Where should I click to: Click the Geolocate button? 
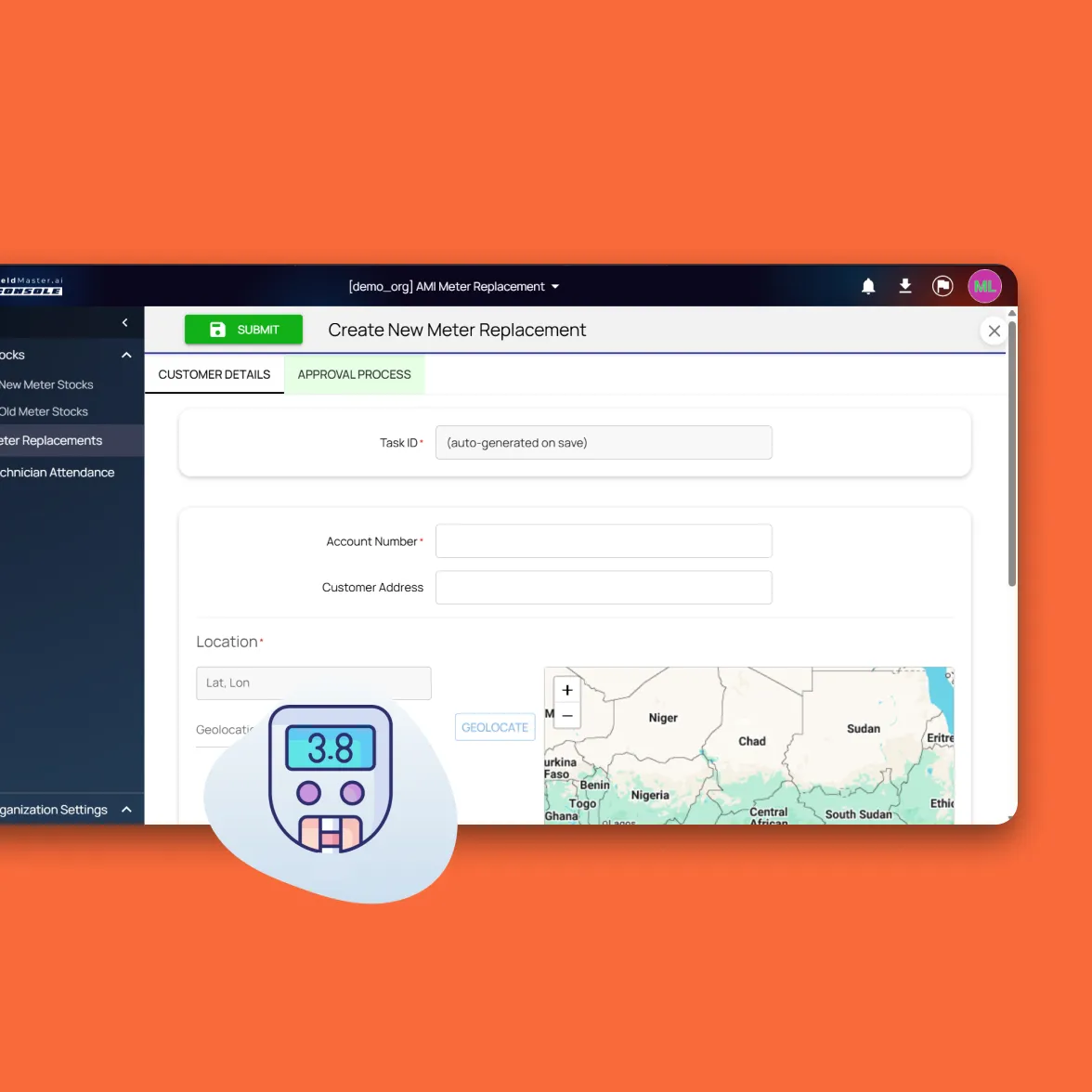[494, 727]
